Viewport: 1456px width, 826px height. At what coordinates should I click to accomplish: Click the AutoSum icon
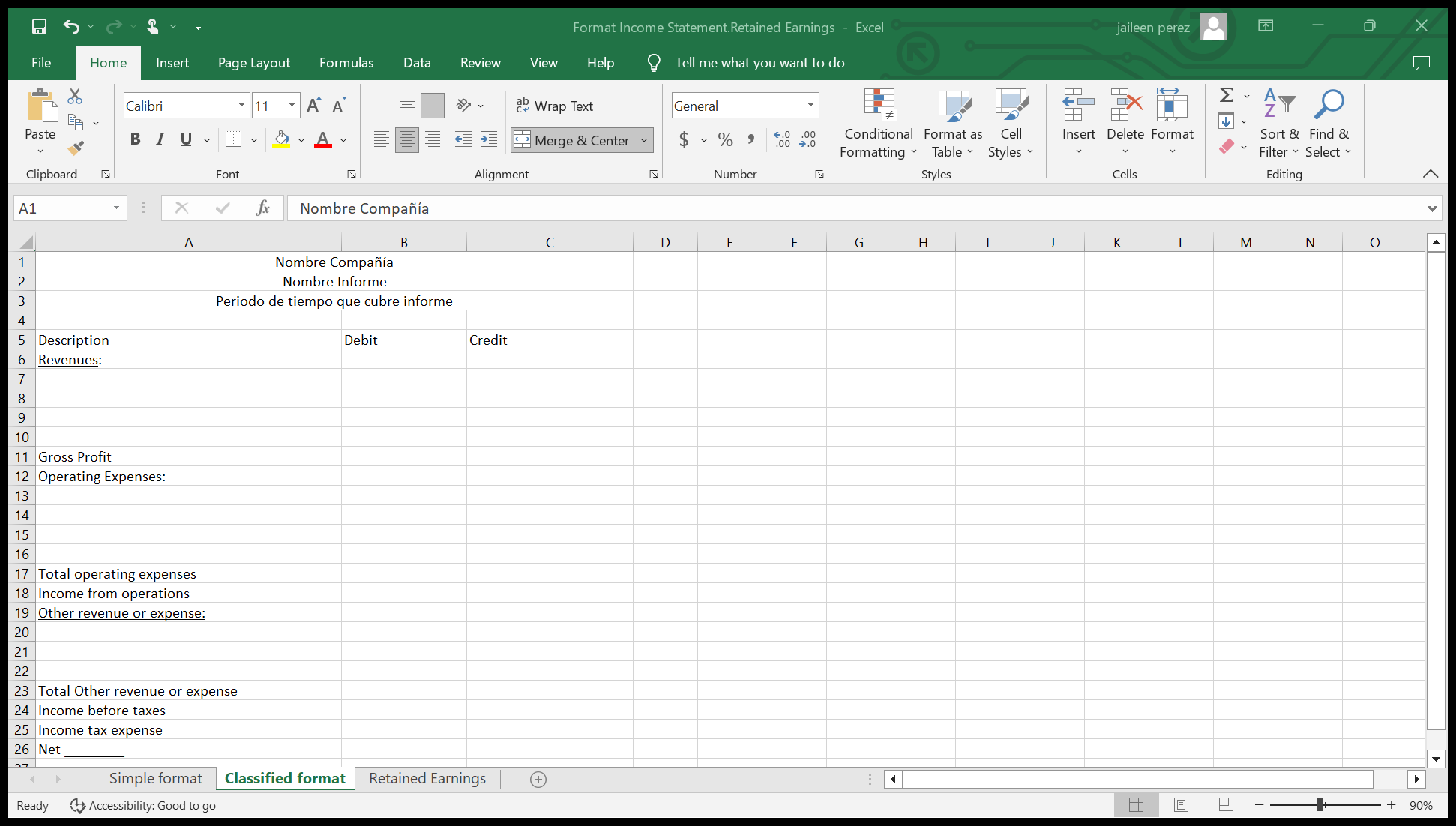point(1225,96)
